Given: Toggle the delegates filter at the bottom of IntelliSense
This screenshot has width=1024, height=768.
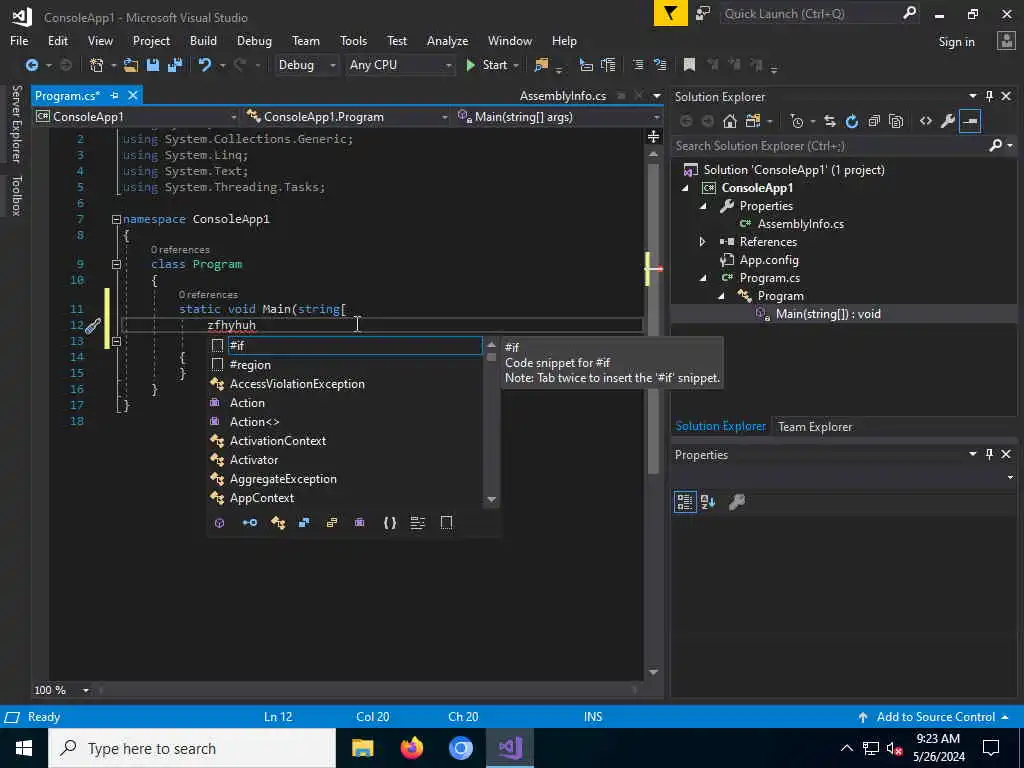Looking at the screenshot, I should [x=359, y=522].
